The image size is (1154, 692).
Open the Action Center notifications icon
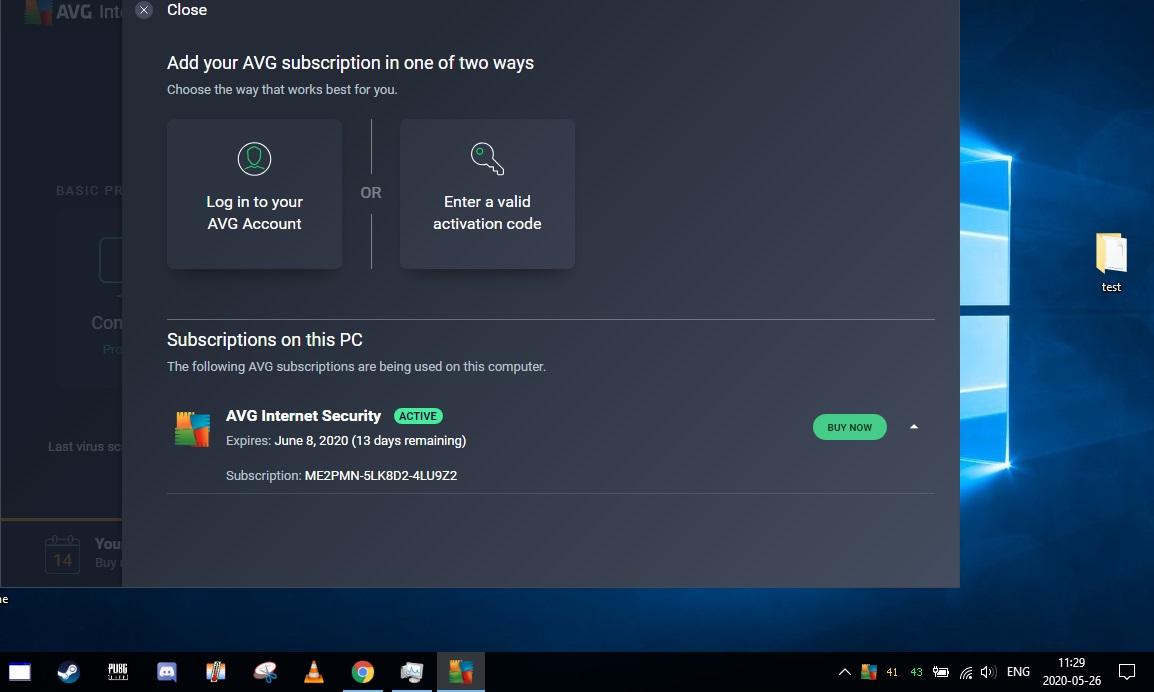[1127, 671]
